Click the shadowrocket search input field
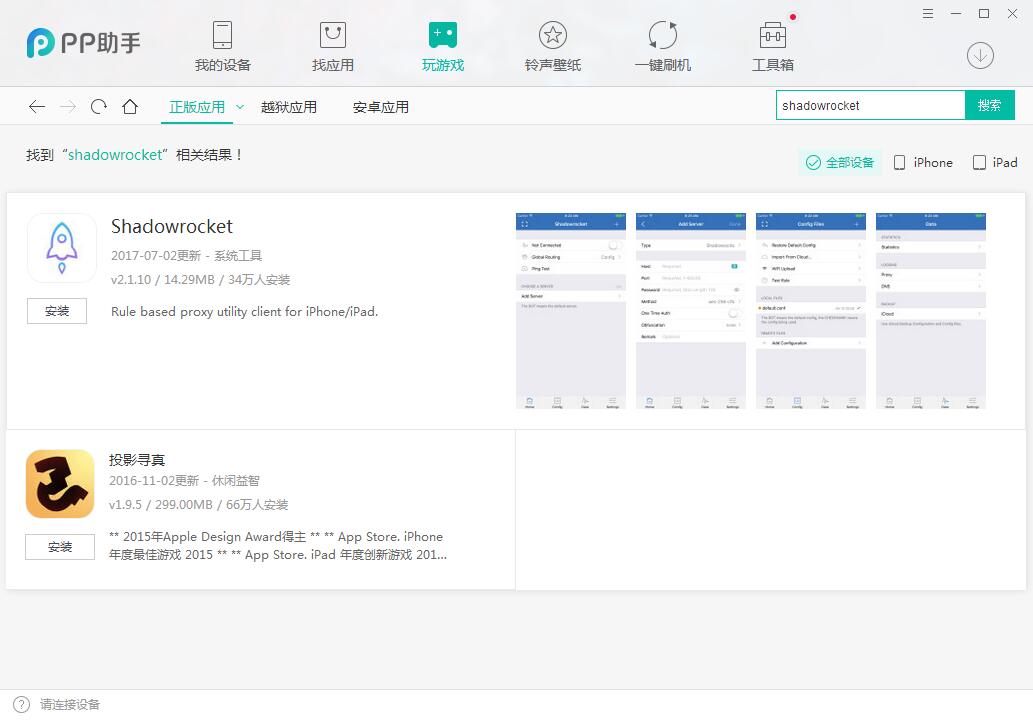Viewport: 1033px width, 720px height. 870,105
